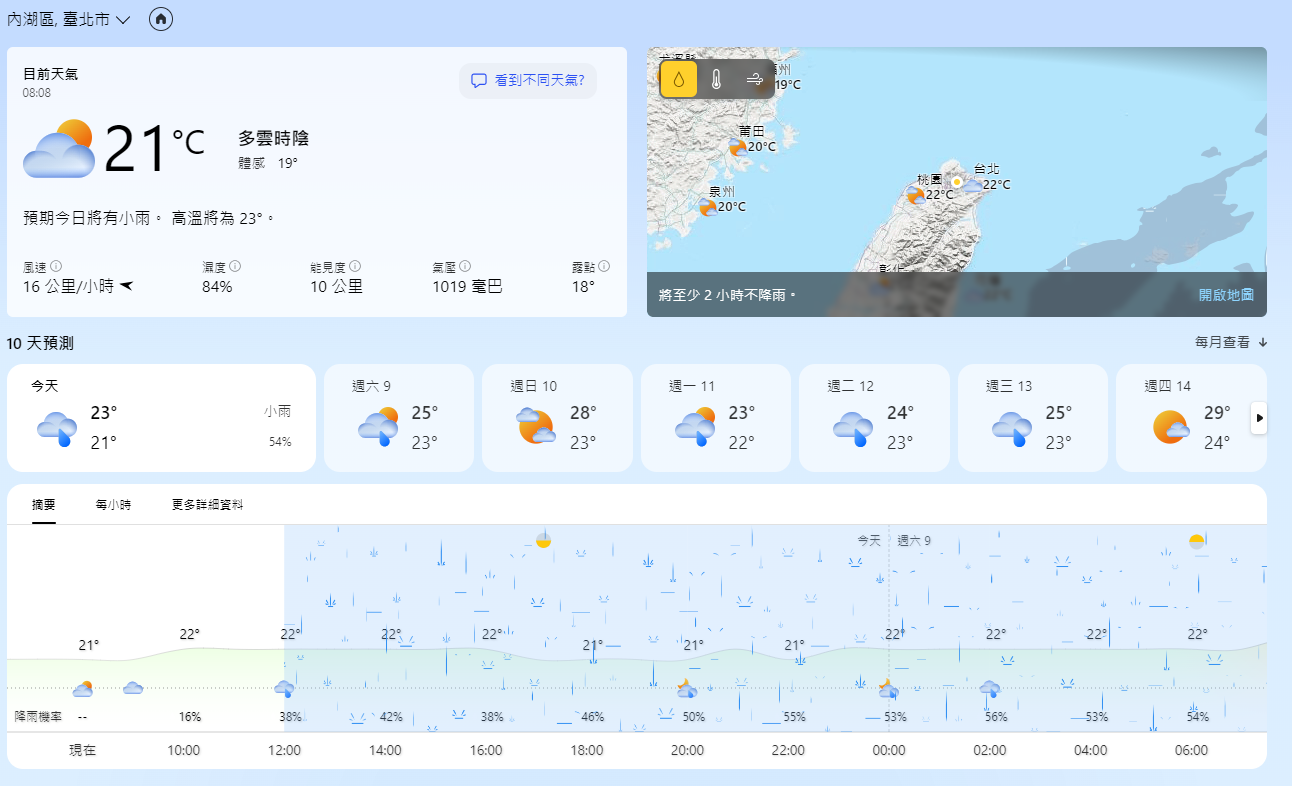Select the 週日 10 forecast card
Image resolution: width=1292 pixels, height=786 pixels.
[557, 417]
